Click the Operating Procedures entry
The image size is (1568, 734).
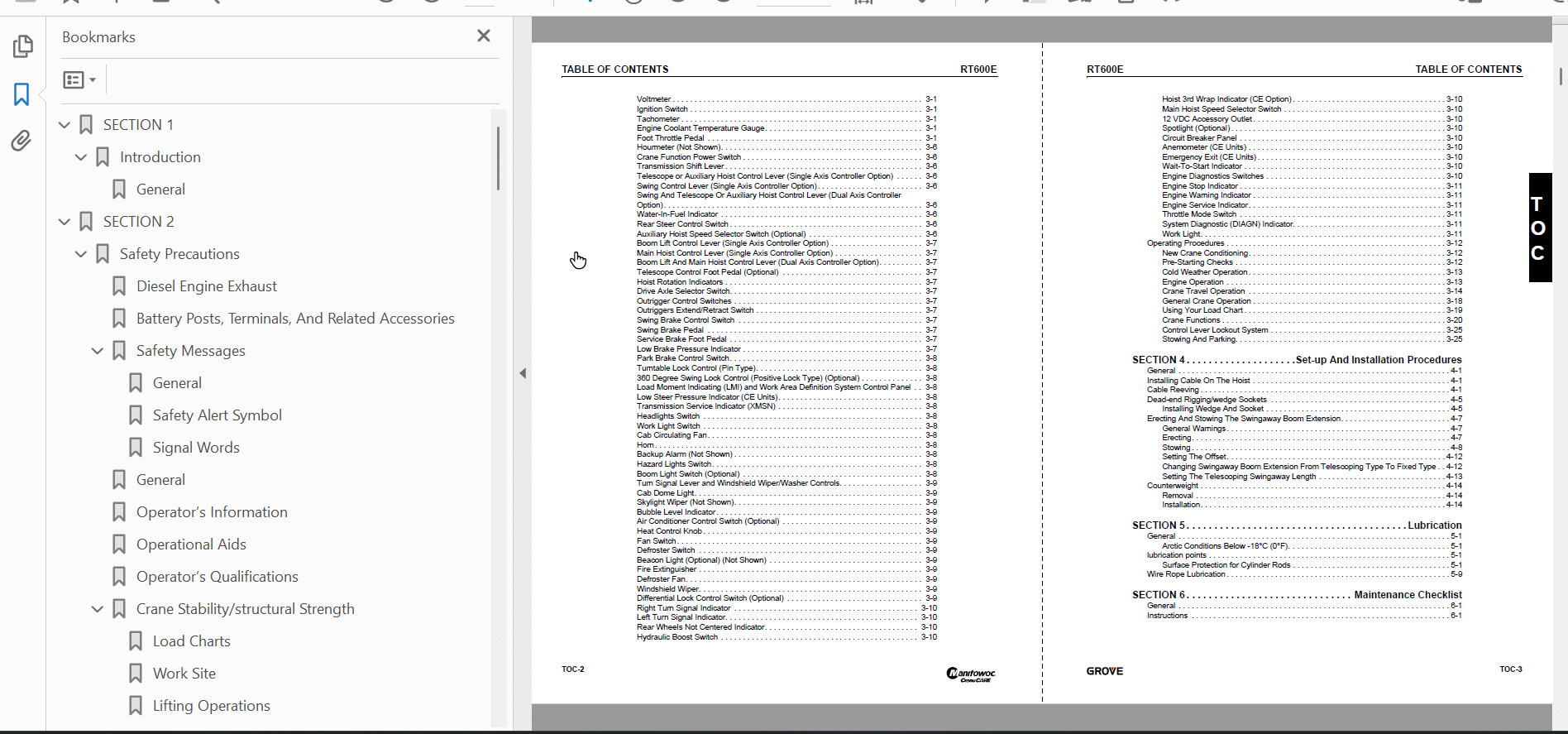[1304, 243]
